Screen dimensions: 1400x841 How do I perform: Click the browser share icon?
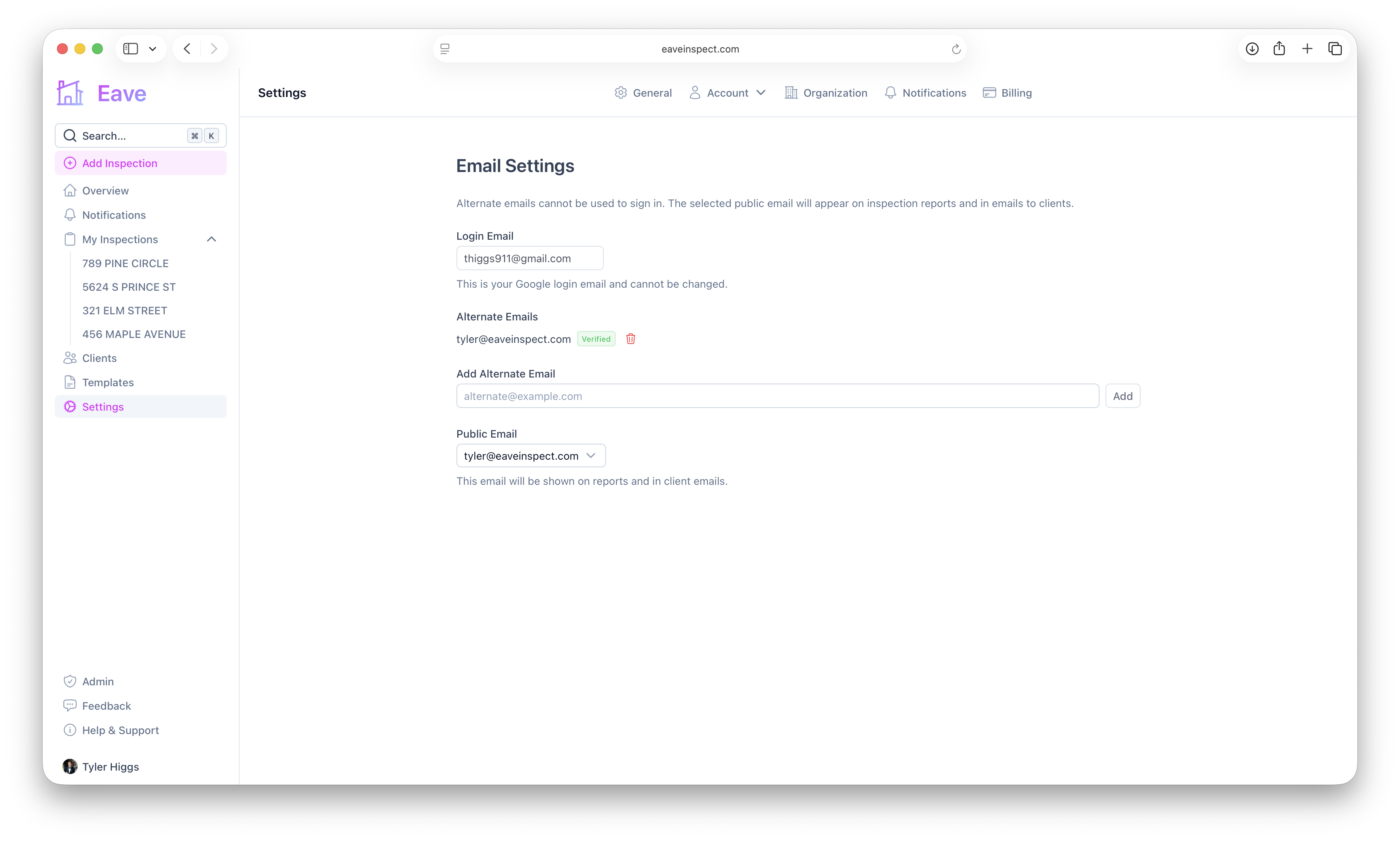[1279, 49]
